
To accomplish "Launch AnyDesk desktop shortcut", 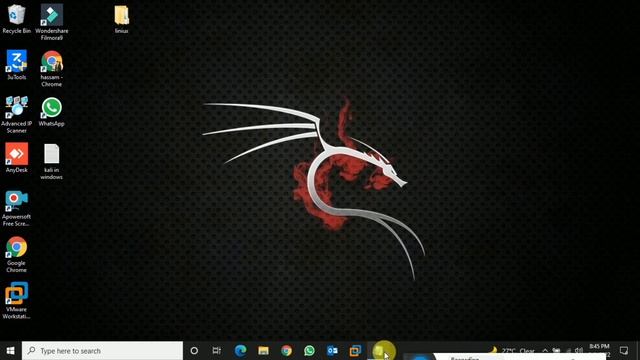I will point(16,158).
